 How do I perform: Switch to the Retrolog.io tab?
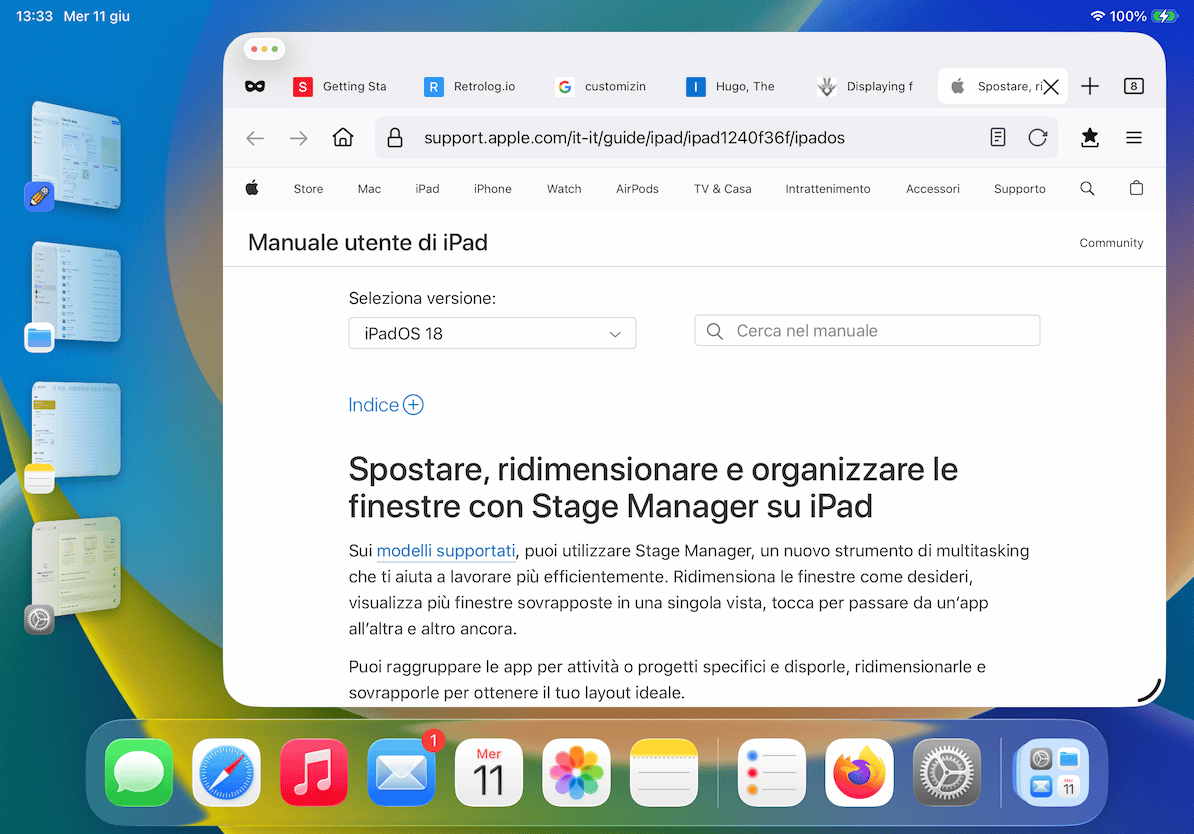[470, 87]
